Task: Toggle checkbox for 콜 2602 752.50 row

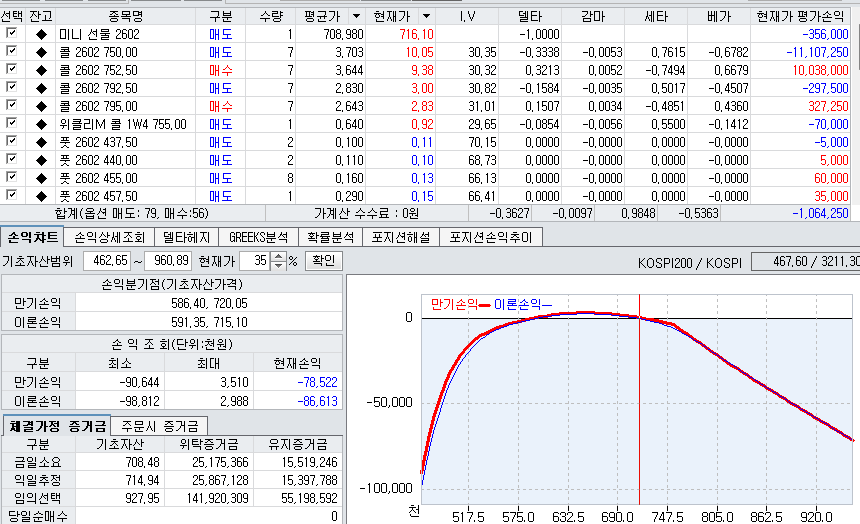Action: coord(11,69)
